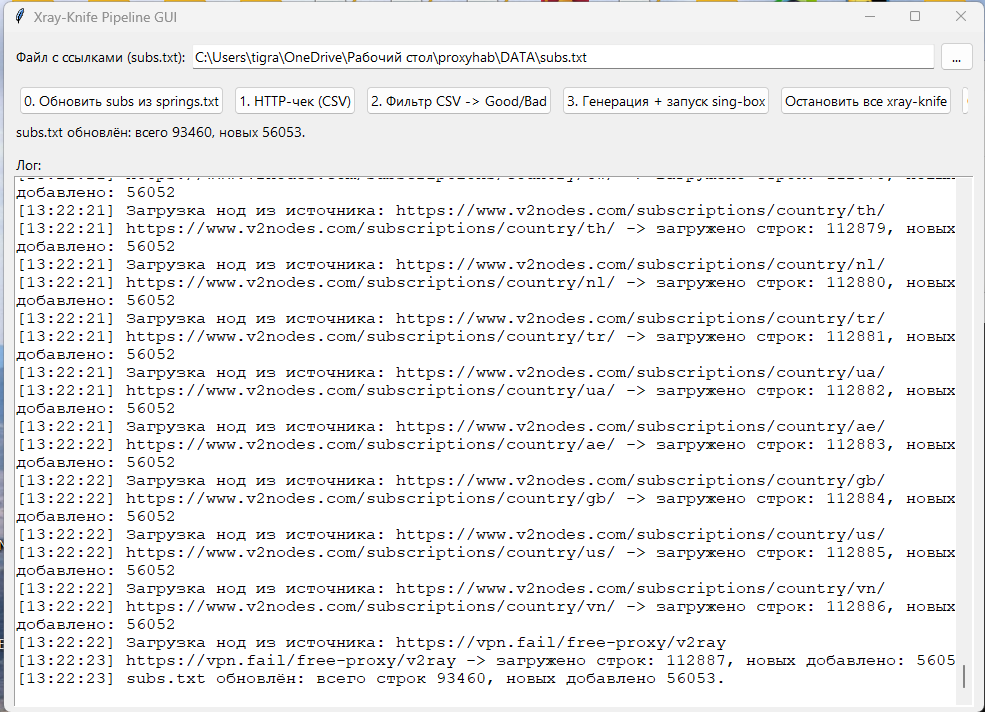Run the '1. HTTP-чек (CSV)' step
Viewport: 985px width, 712px height.
click(295, 101)
